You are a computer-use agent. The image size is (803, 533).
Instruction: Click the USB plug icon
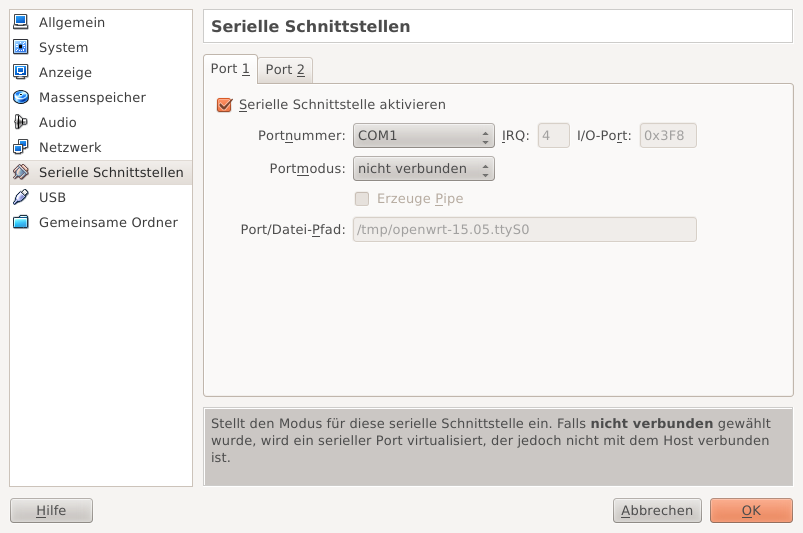tap(20, 197)
